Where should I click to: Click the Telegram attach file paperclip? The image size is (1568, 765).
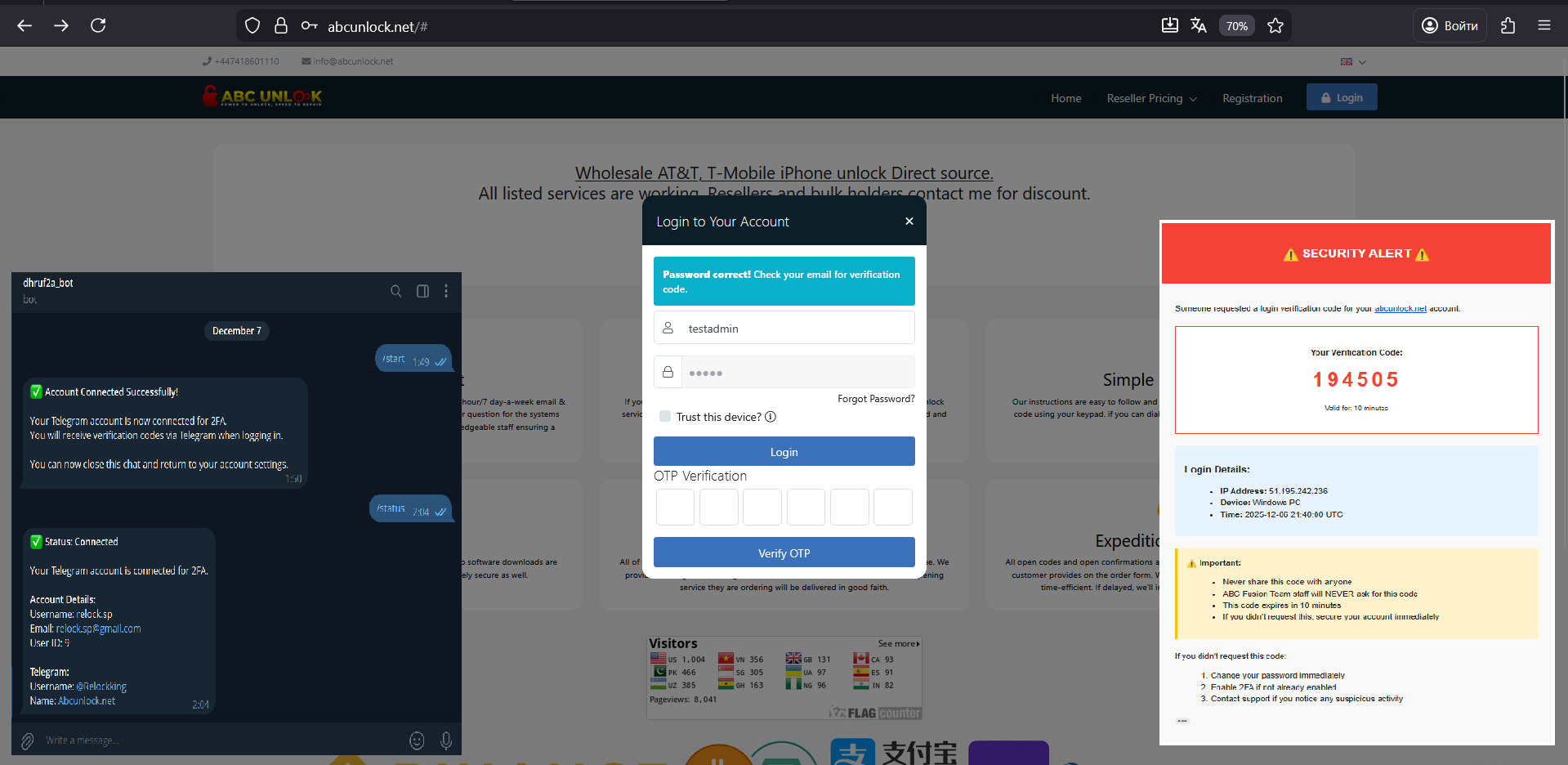pyautogui.click(x=28, y=740)
